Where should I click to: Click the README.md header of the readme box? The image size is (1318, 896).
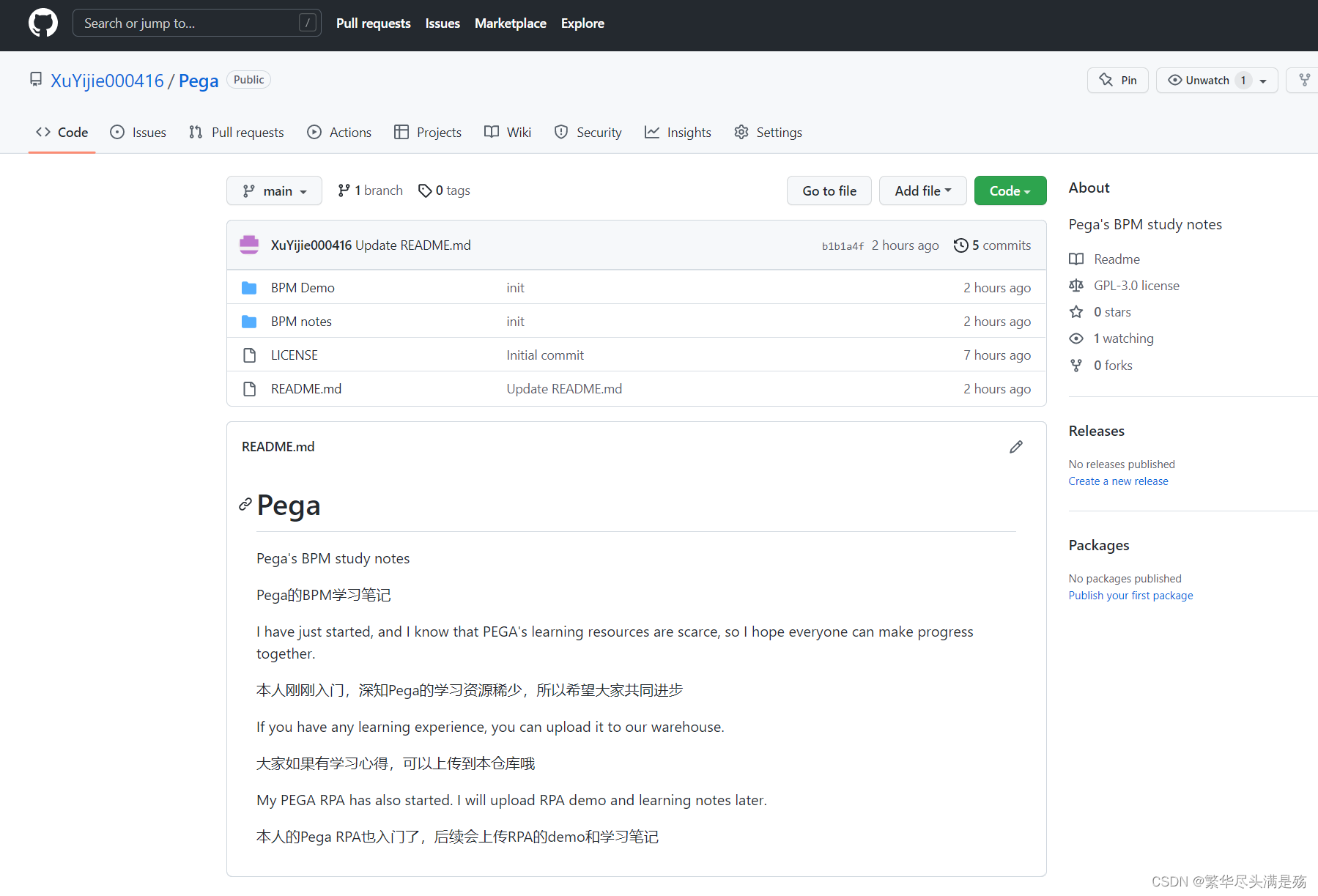[278, 447]
